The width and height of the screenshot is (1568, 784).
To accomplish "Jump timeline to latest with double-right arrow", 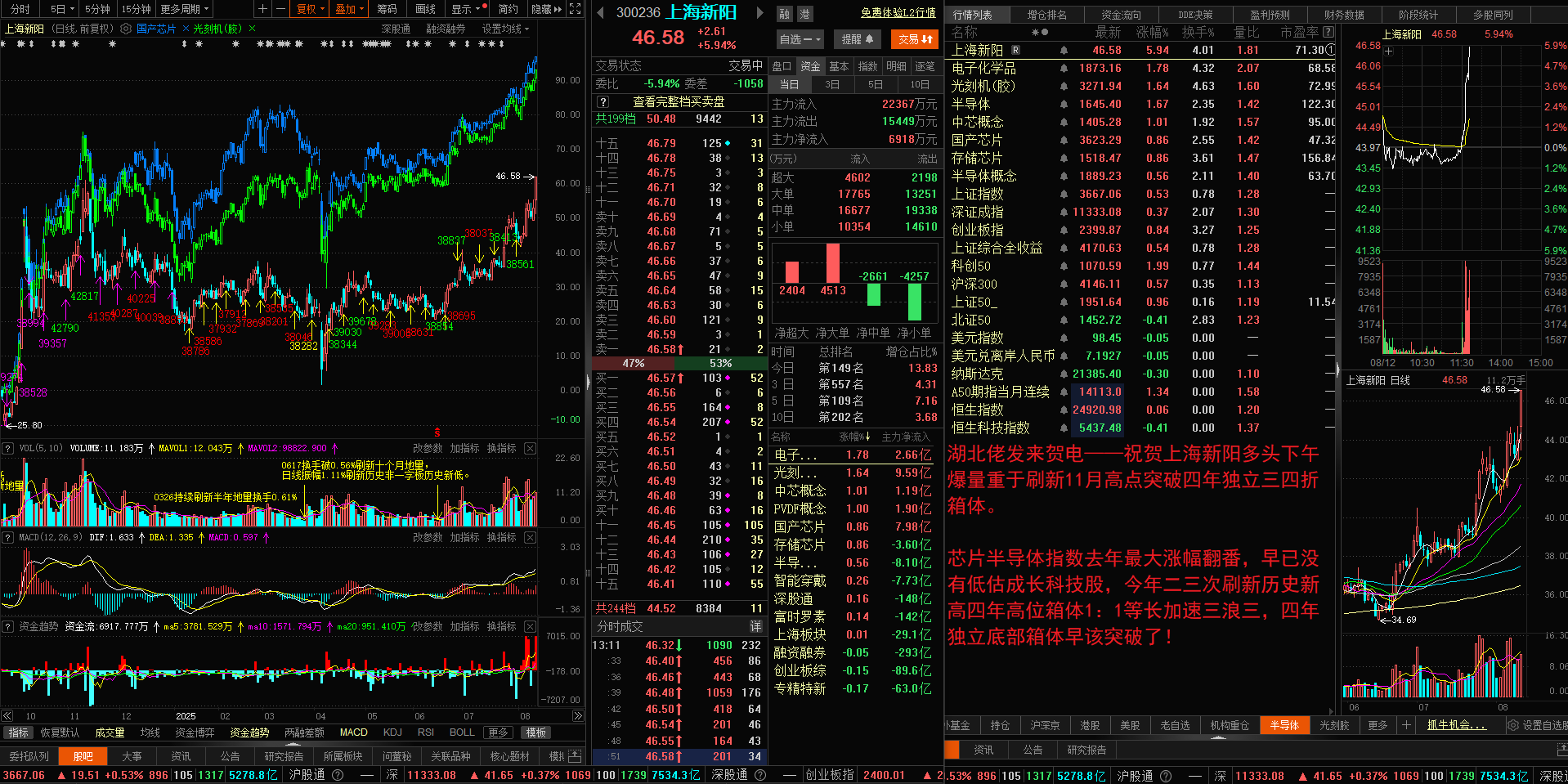I will [x=578, y=716].
